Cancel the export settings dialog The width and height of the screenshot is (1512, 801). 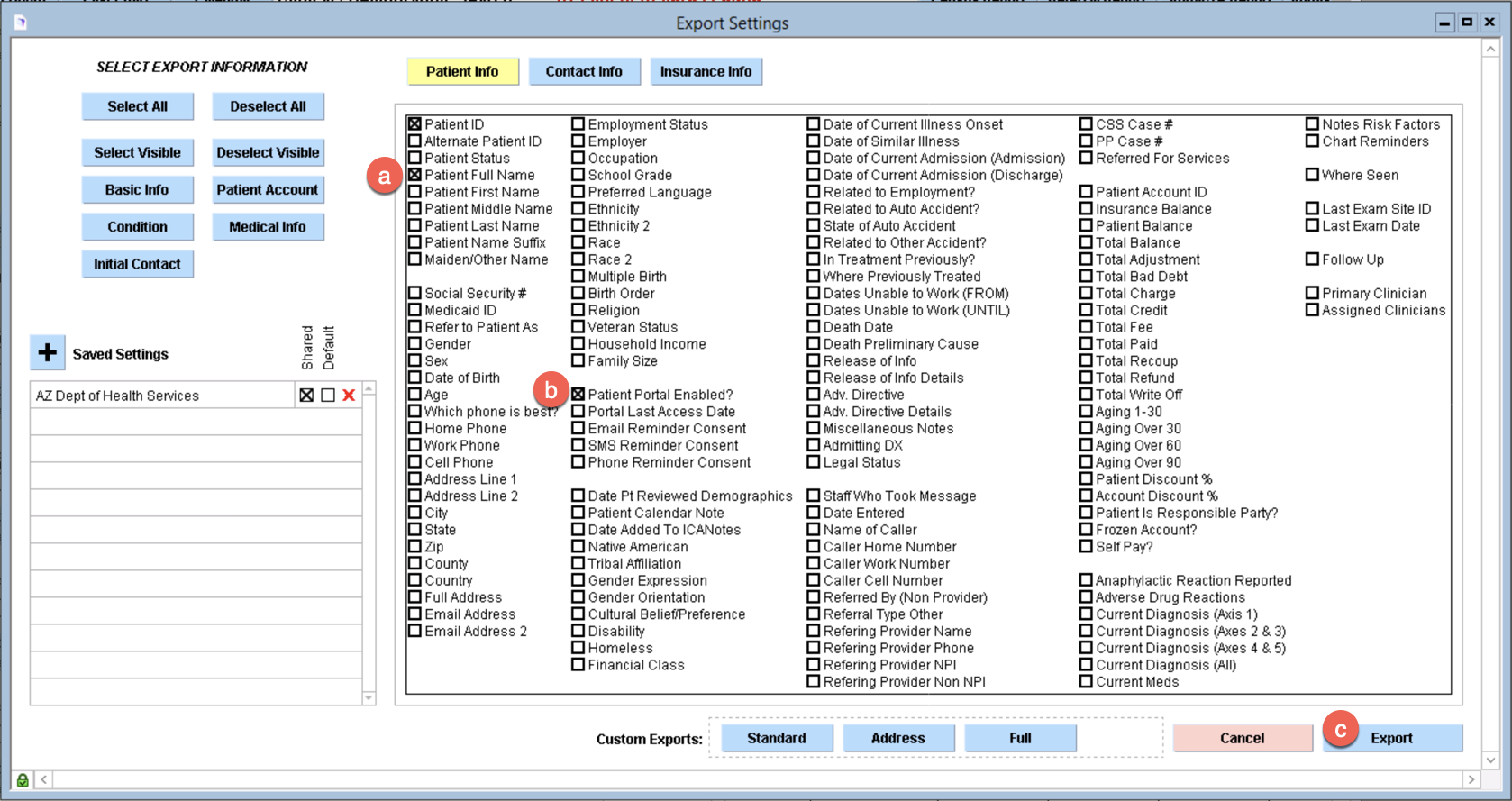(1243, 738)
